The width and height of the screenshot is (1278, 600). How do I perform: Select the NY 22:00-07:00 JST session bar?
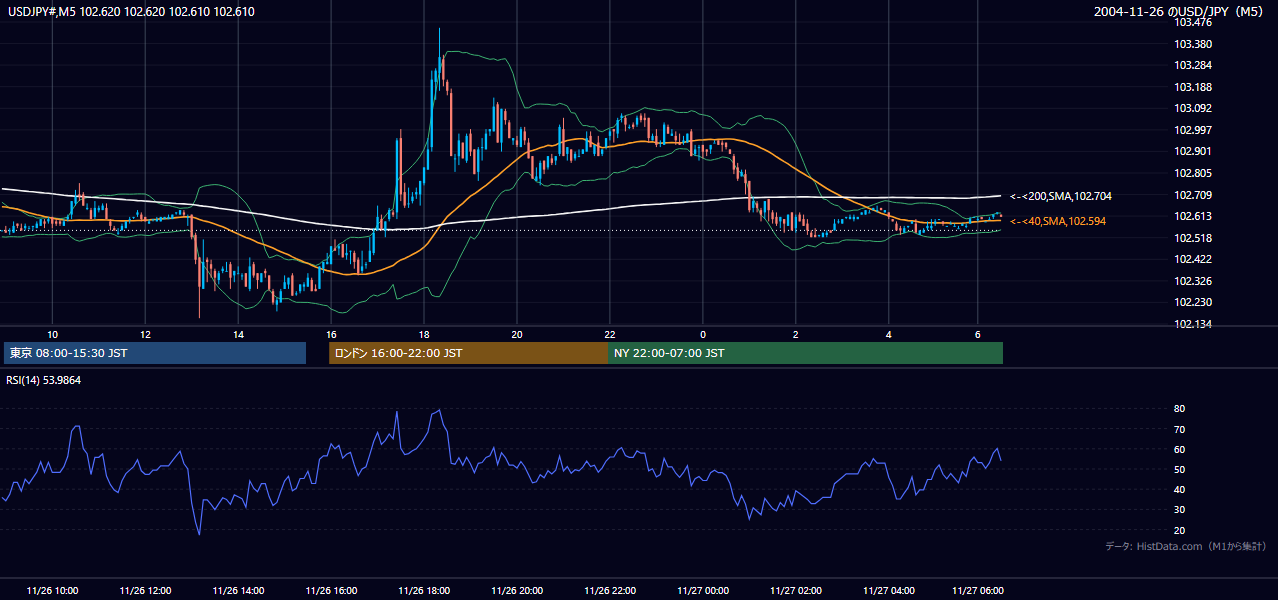[805, 353]
